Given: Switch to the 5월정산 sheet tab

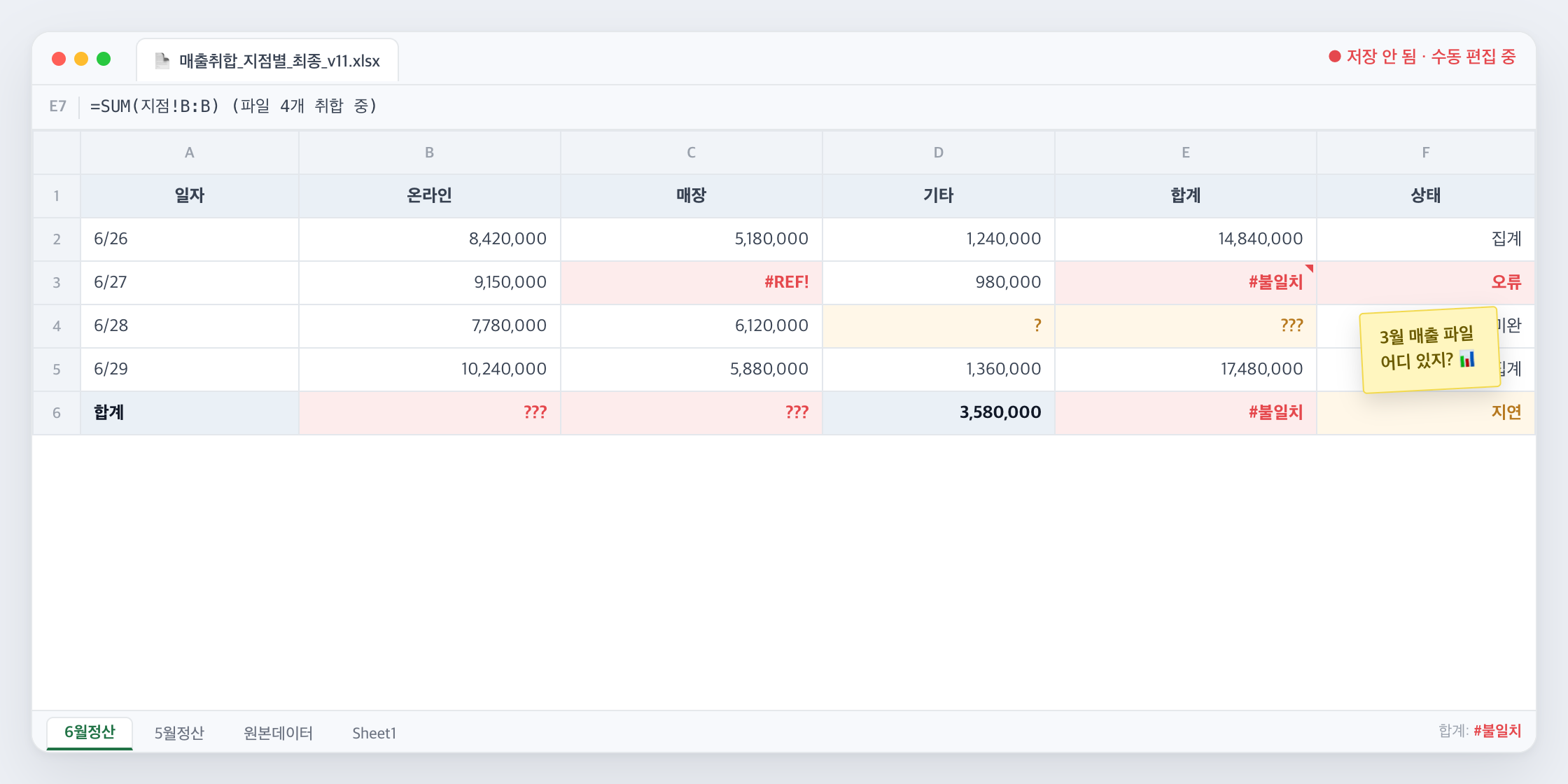Looking at the screenshot, I should [179, 733].
